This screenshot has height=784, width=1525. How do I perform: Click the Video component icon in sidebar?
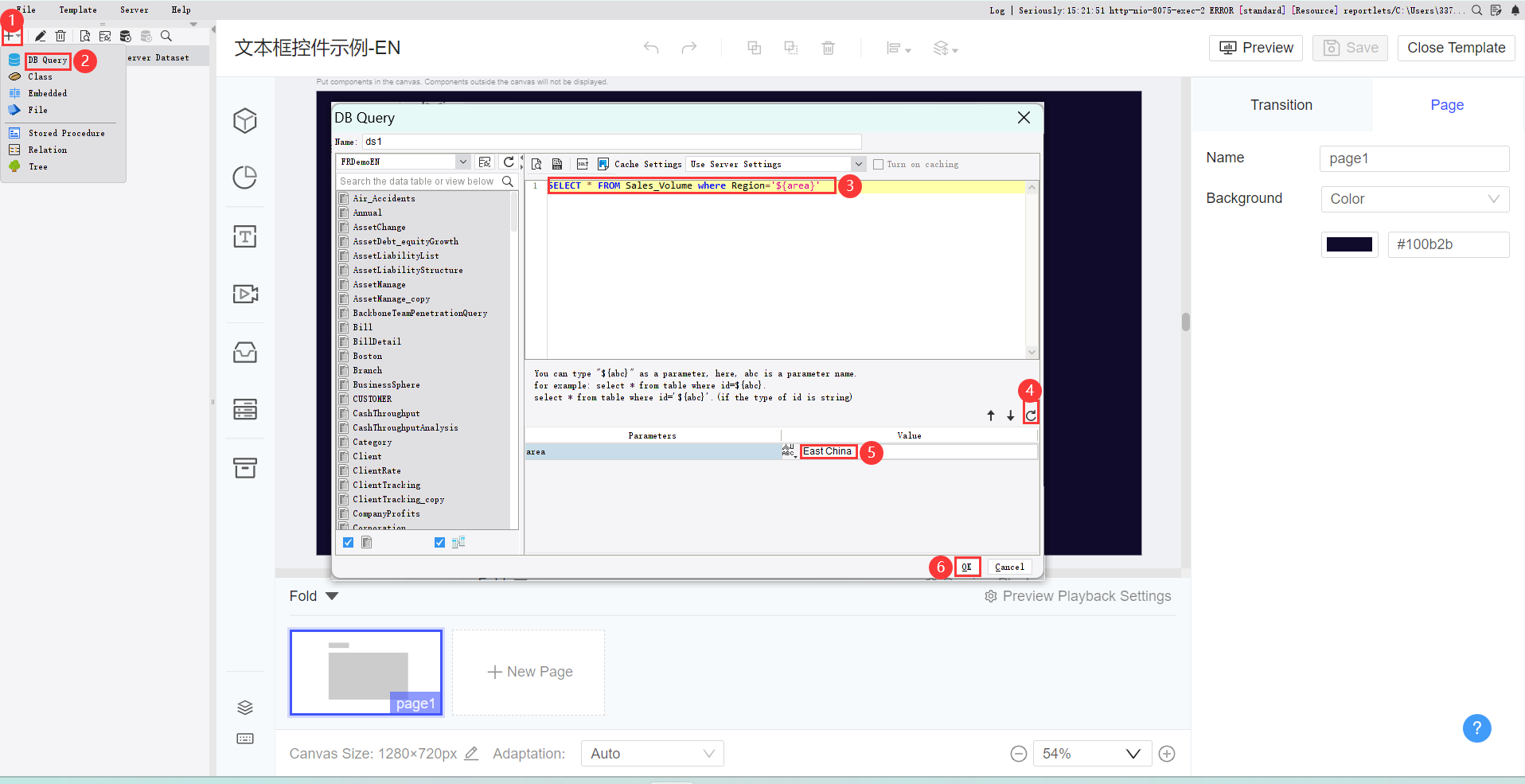click(244, 294)
